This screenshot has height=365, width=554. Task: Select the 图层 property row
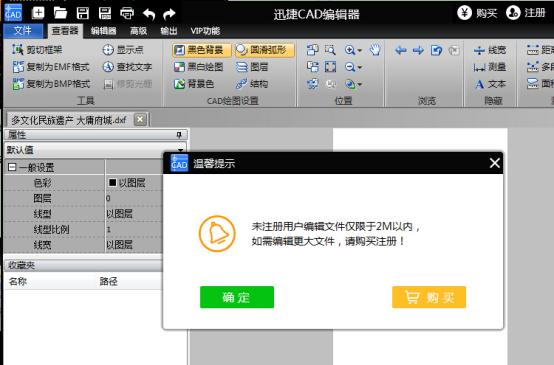coord(83,198)
